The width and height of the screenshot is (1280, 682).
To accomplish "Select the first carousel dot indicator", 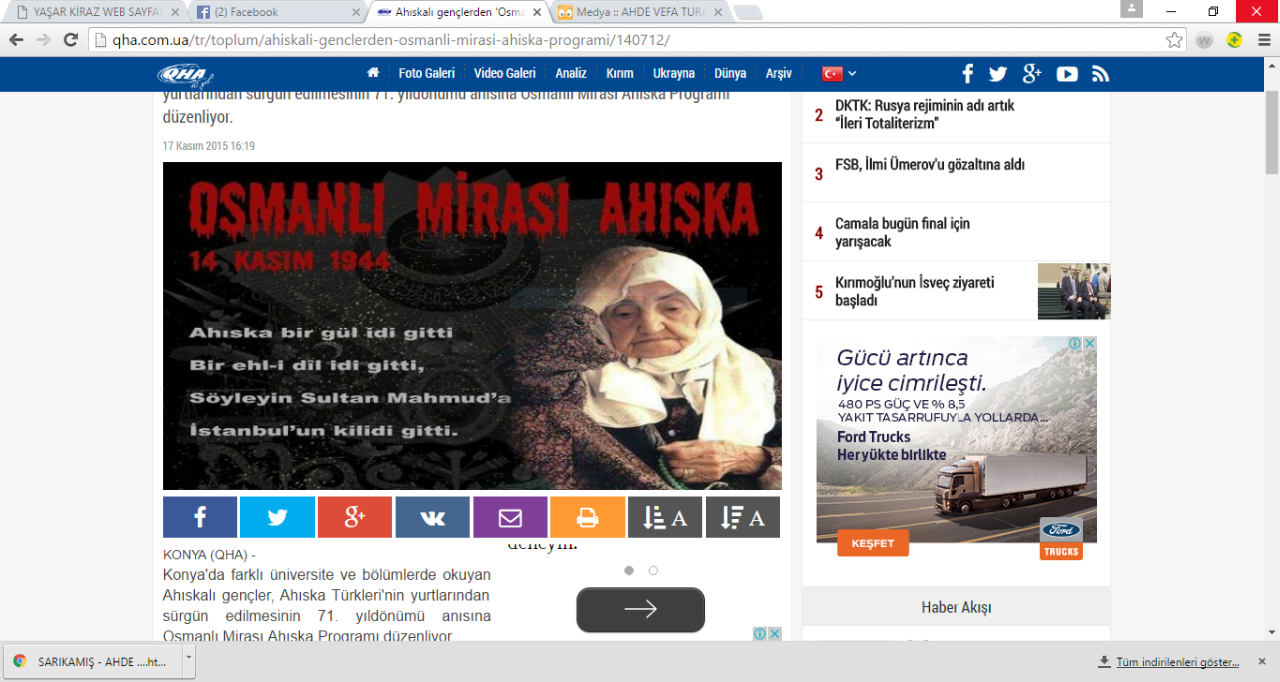I will pyautogui.click(x=629, y=570).
